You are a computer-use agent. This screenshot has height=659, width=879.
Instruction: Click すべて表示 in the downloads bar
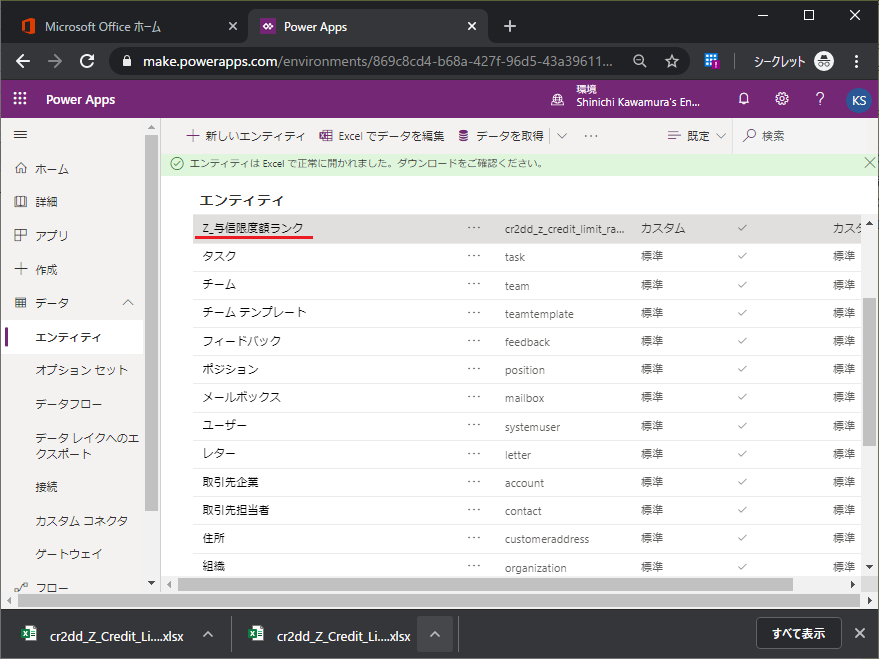[798, 633]
